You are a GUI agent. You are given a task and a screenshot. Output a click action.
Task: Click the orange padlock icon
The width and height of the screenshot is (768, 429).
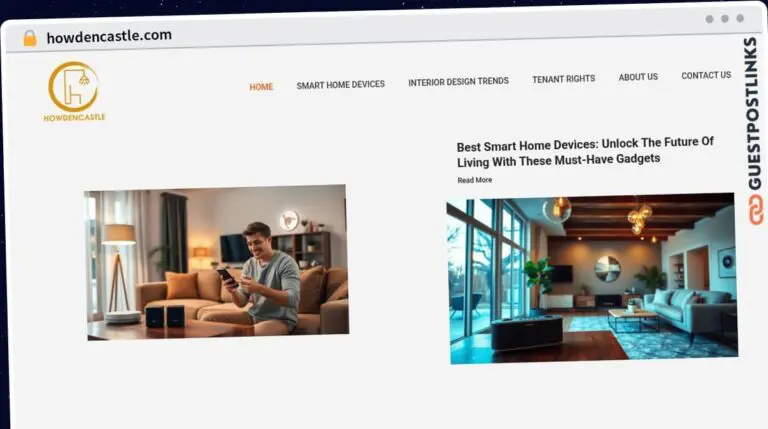(x=30, y=38)
